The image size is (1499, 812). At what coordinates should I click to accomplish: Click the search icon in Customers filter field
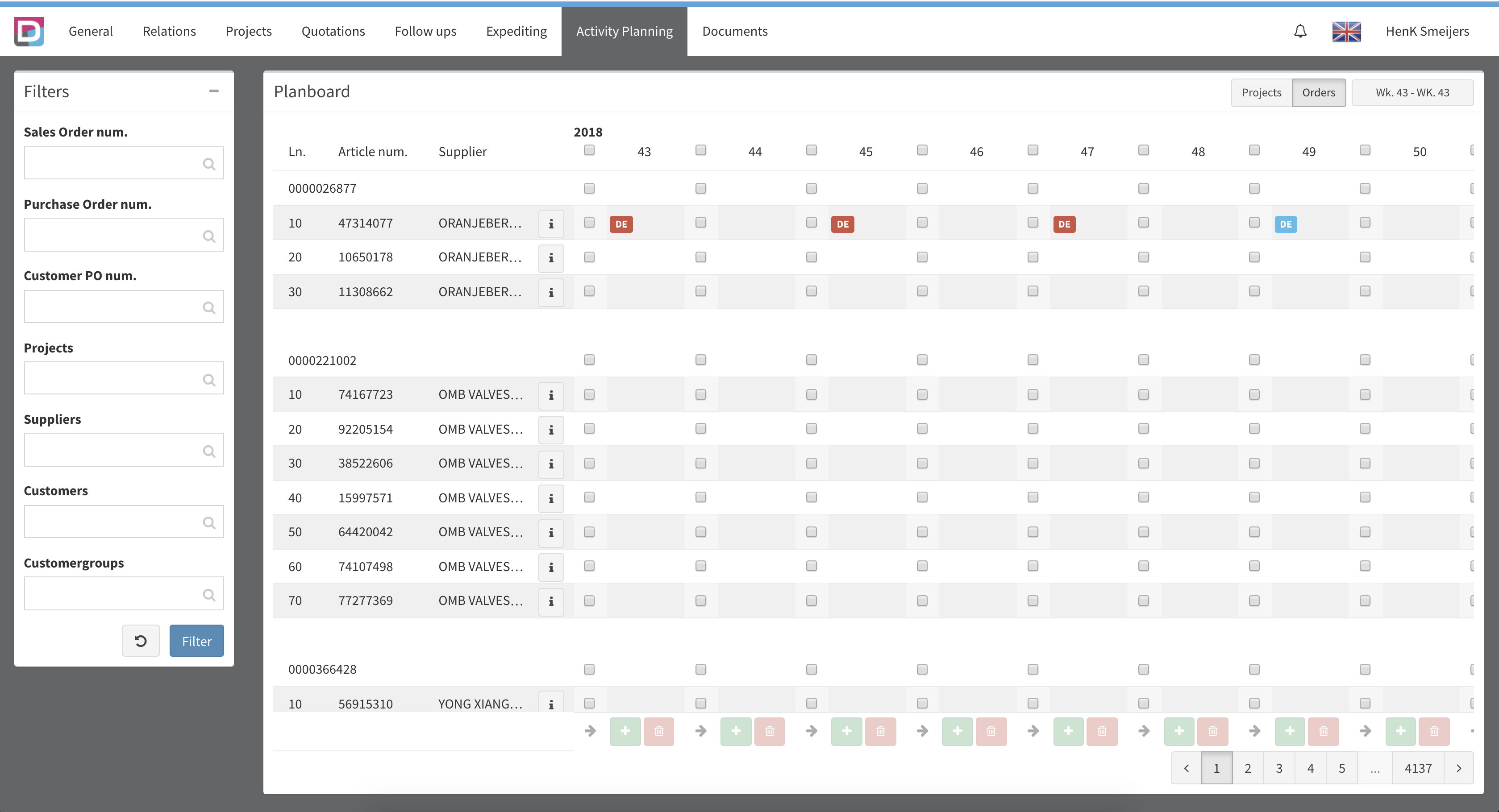click(x=209, y=523)
